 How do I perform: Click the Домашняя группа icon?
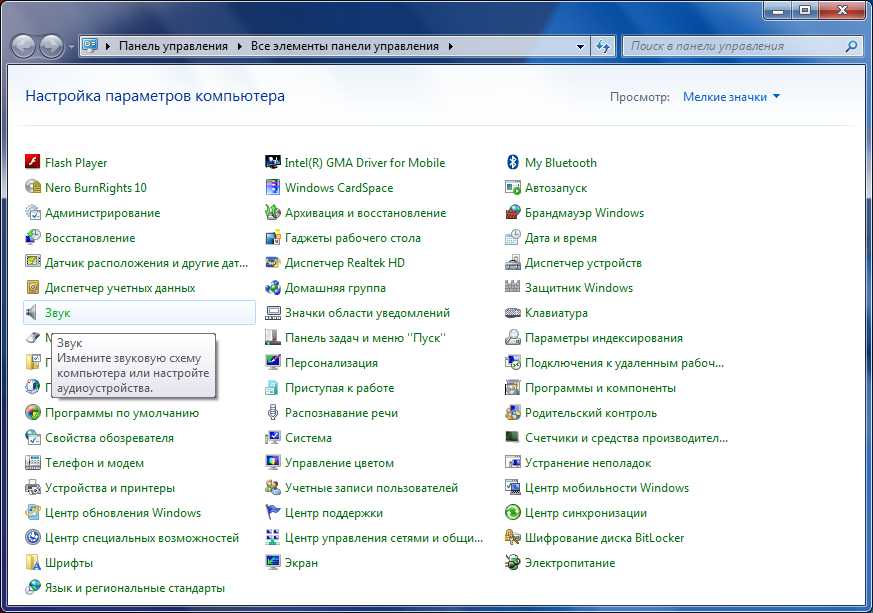click(273, 287)
